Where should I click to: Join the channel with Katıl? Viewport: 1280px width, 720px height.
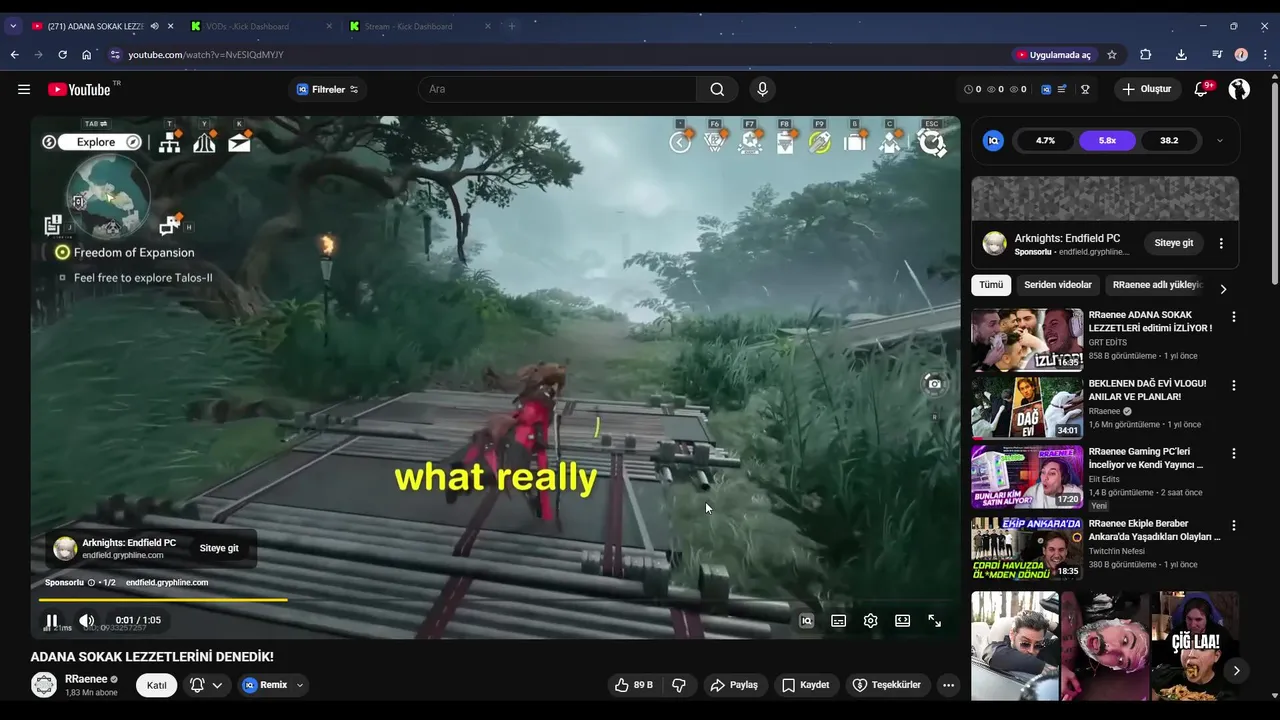[157, 685]
